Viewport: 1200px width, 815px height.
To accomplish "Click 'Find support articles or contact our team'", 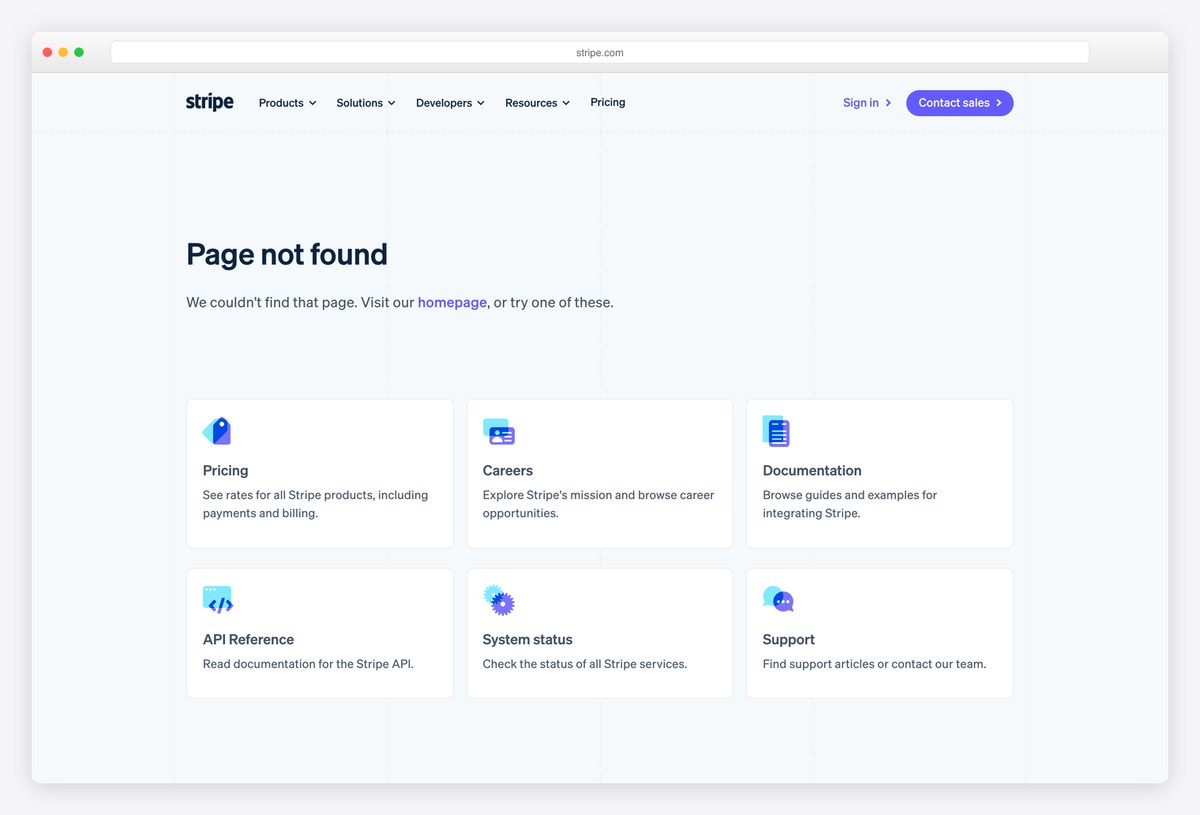I will tap(875, 664).
